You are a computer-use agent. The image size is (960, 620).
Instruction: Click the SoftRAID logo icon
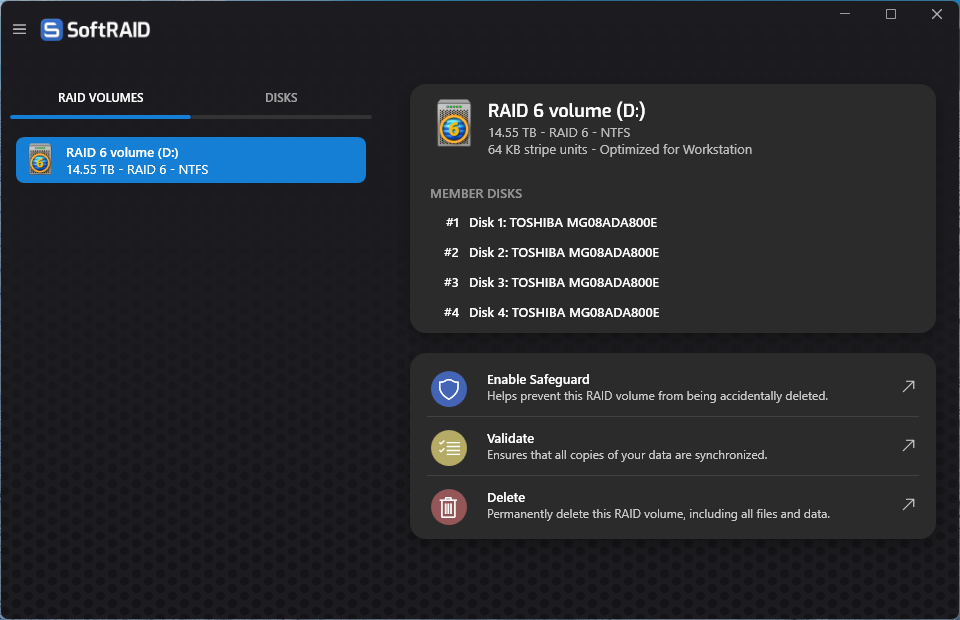click(51, 29)
